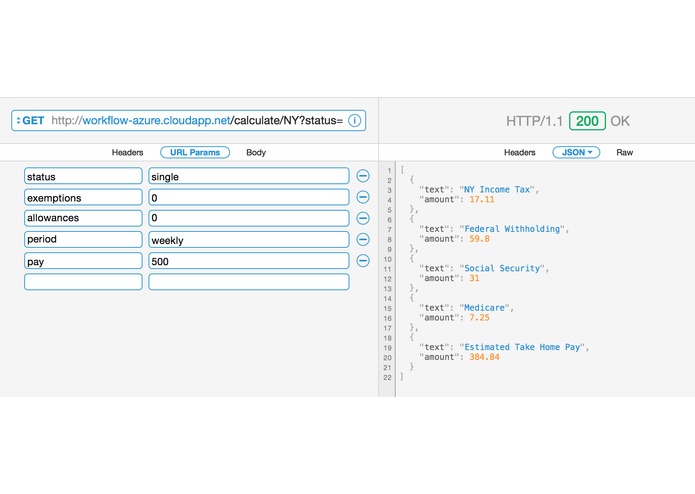Viewport: 695px width, 494px height.
Task: Open the response Headers tab
Action: [x=519, y=152]
